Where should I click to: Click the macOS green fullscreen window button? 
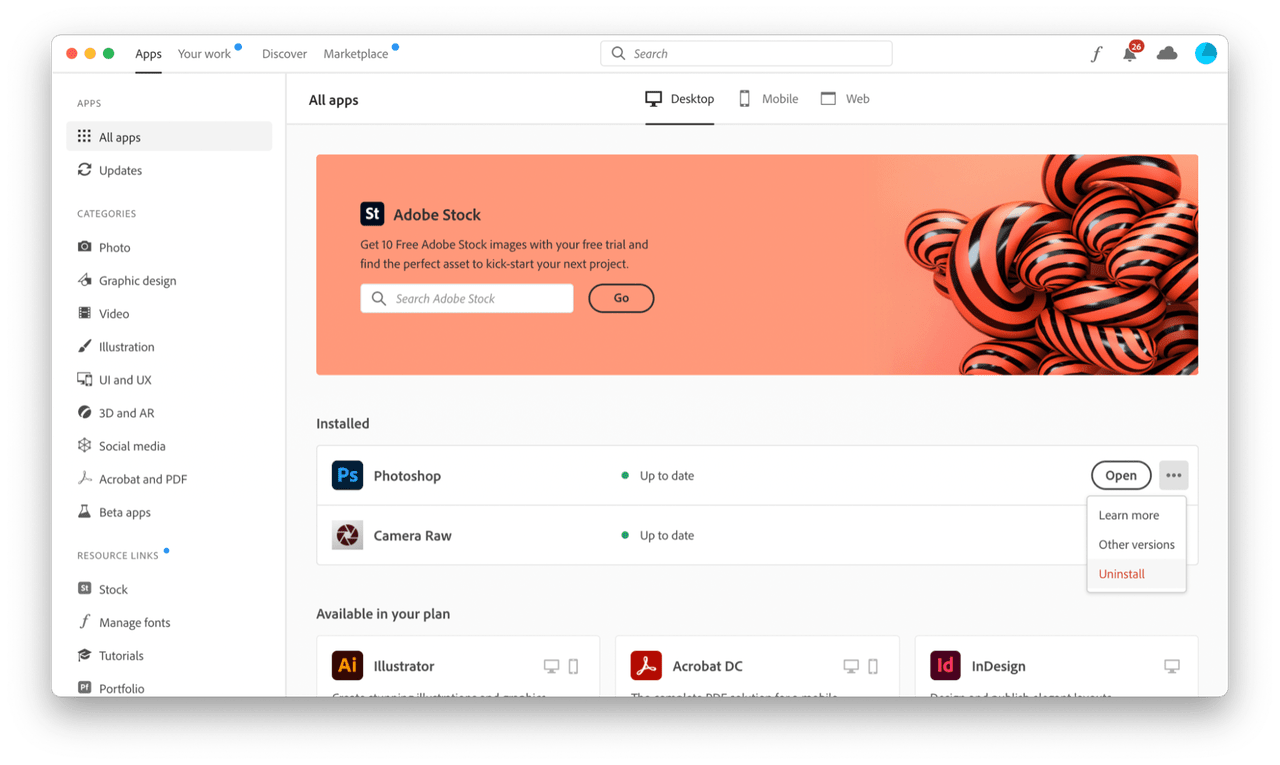click(x=108, y=54)
